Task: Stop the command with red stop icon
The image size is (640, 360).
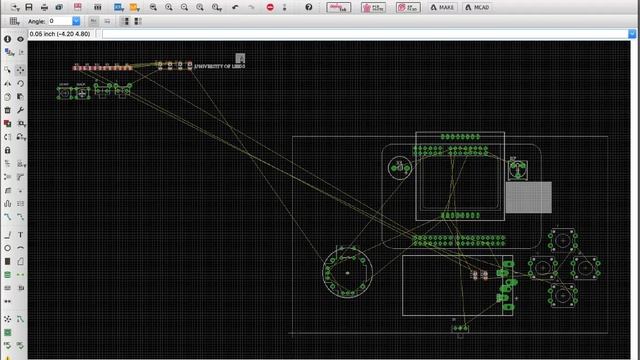Action: [270, 7]
